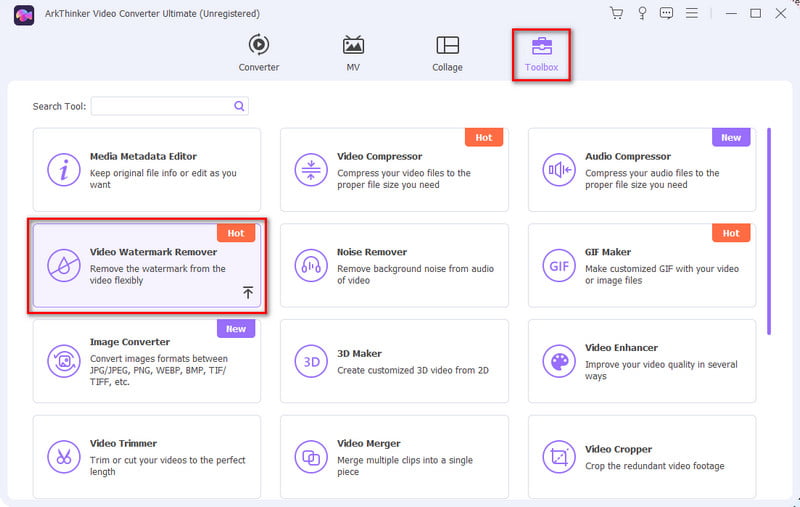Click the Video Cropper icon
800x507 pixels.
559,457
